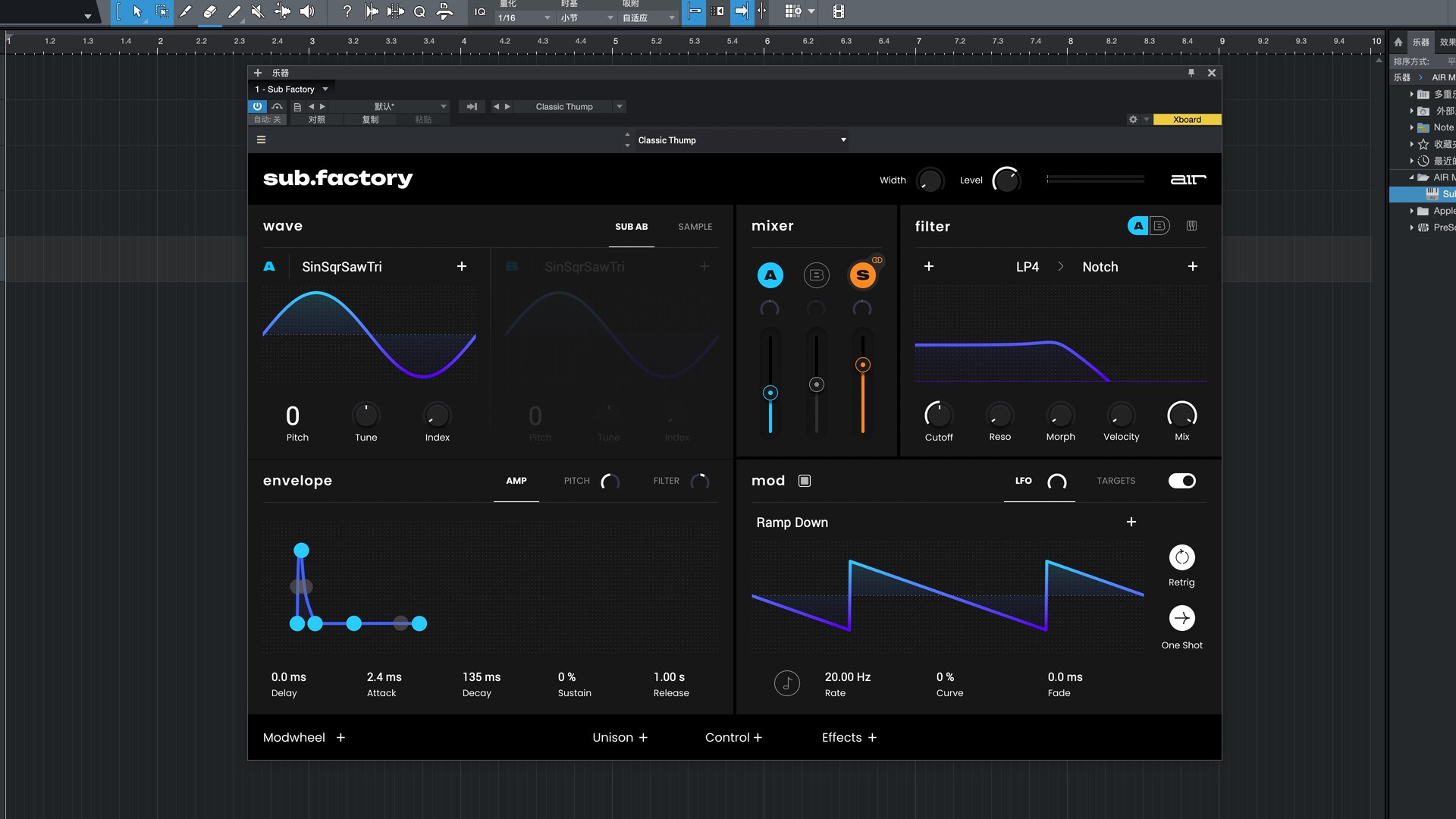Switch to TARGETS tab in mod
Image resolution: width=1456 pixels, height=819 pixels.
pos(1116,481)
